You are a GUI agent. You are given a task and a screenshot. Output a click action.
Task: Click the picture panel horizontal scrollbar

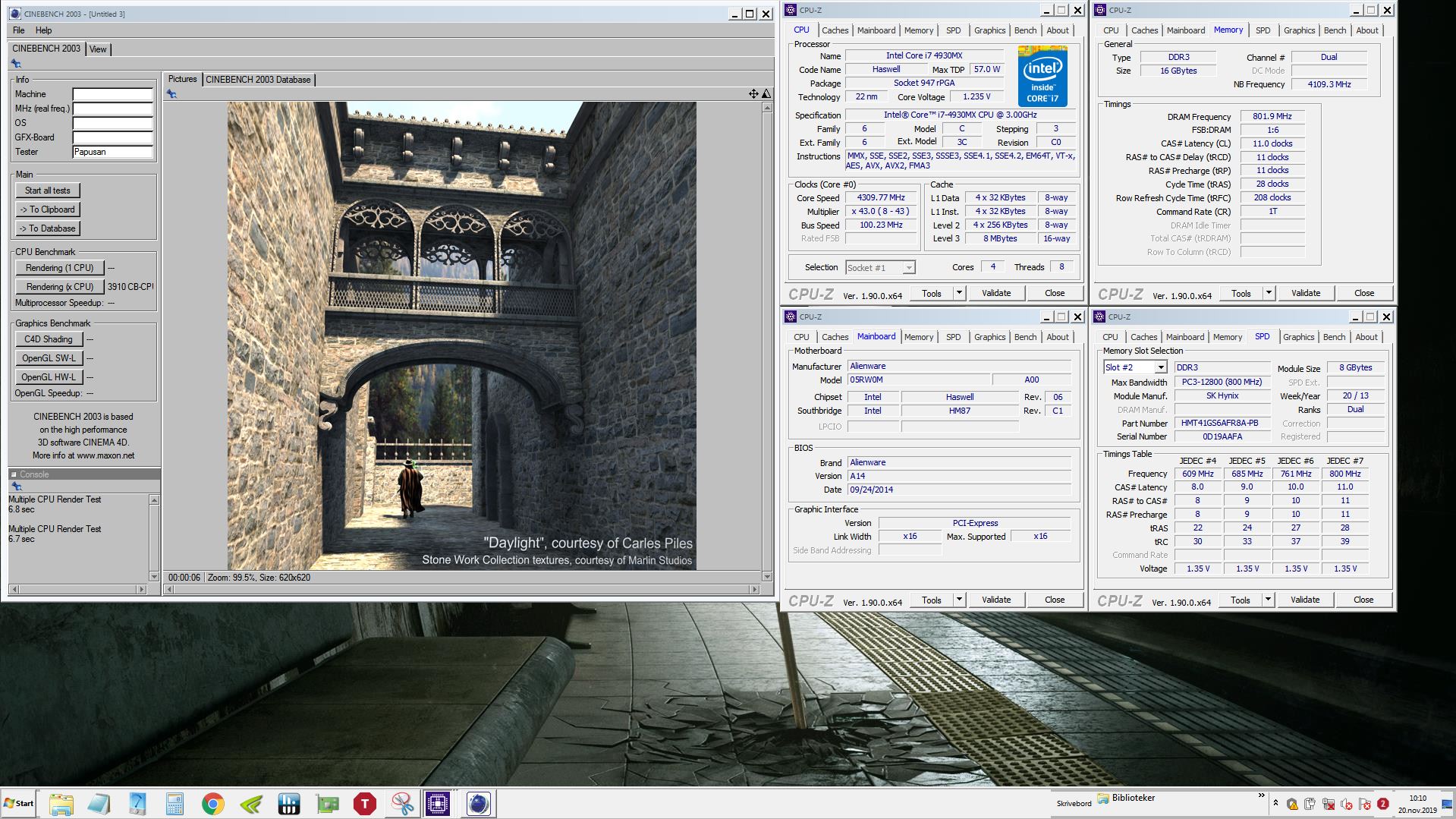tap(461, 589)
